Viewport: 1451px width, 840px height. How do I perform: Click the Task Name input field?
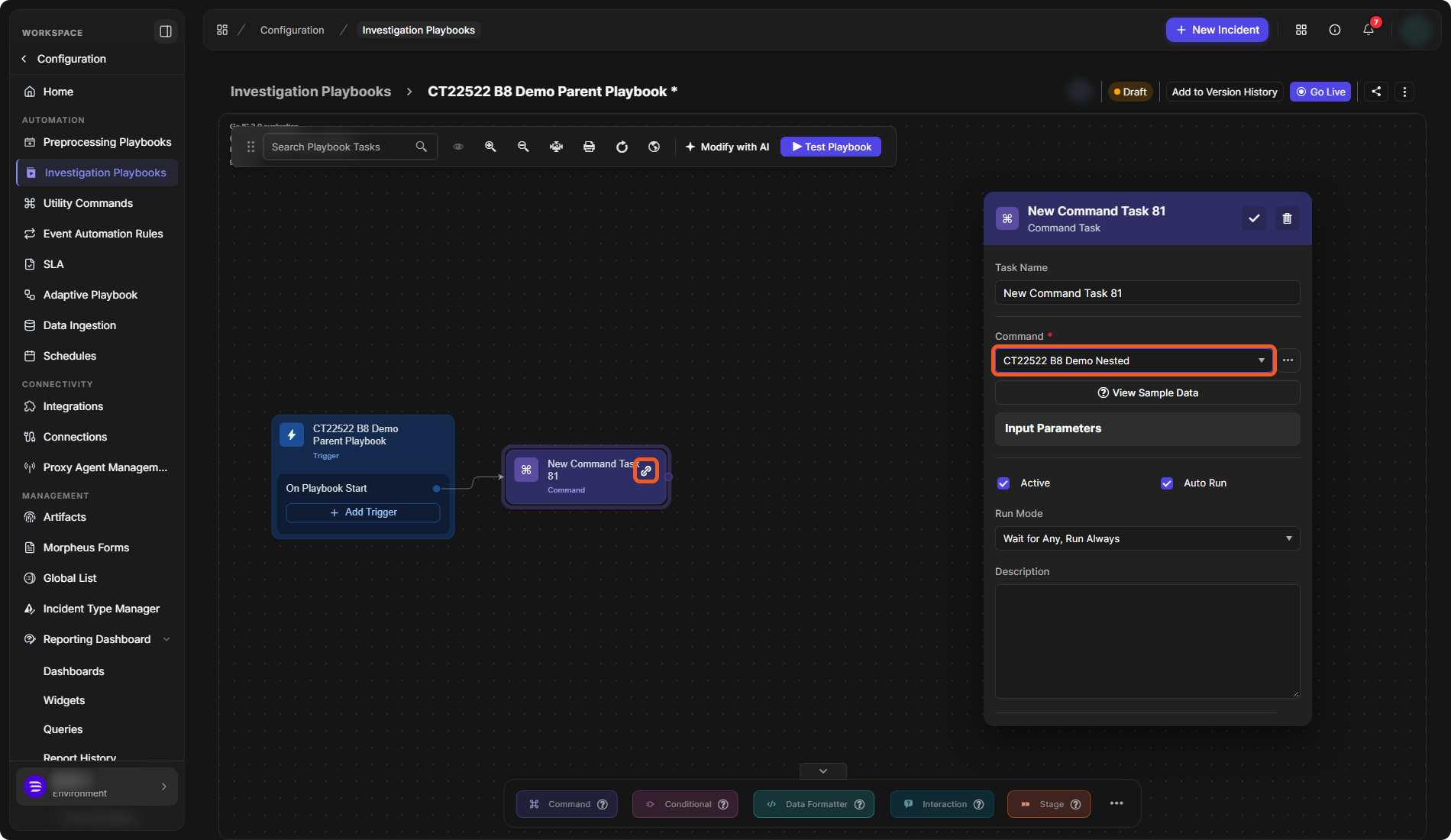pos(1147,293)
